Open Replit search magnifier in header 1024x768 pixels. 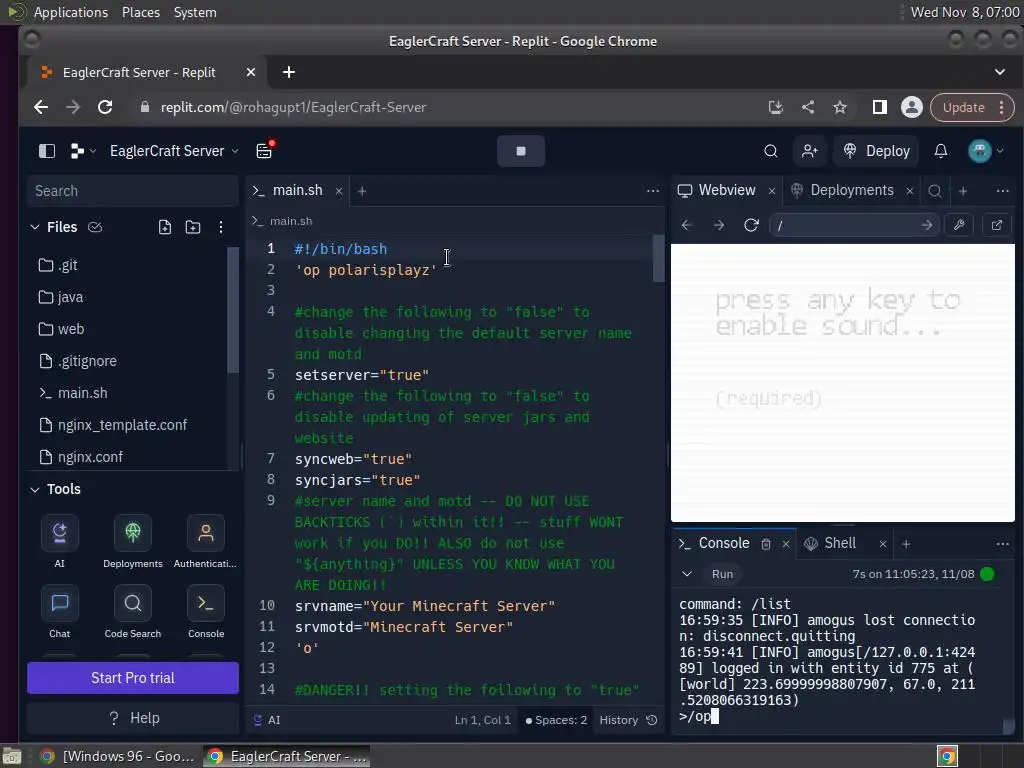coord(771,151)
